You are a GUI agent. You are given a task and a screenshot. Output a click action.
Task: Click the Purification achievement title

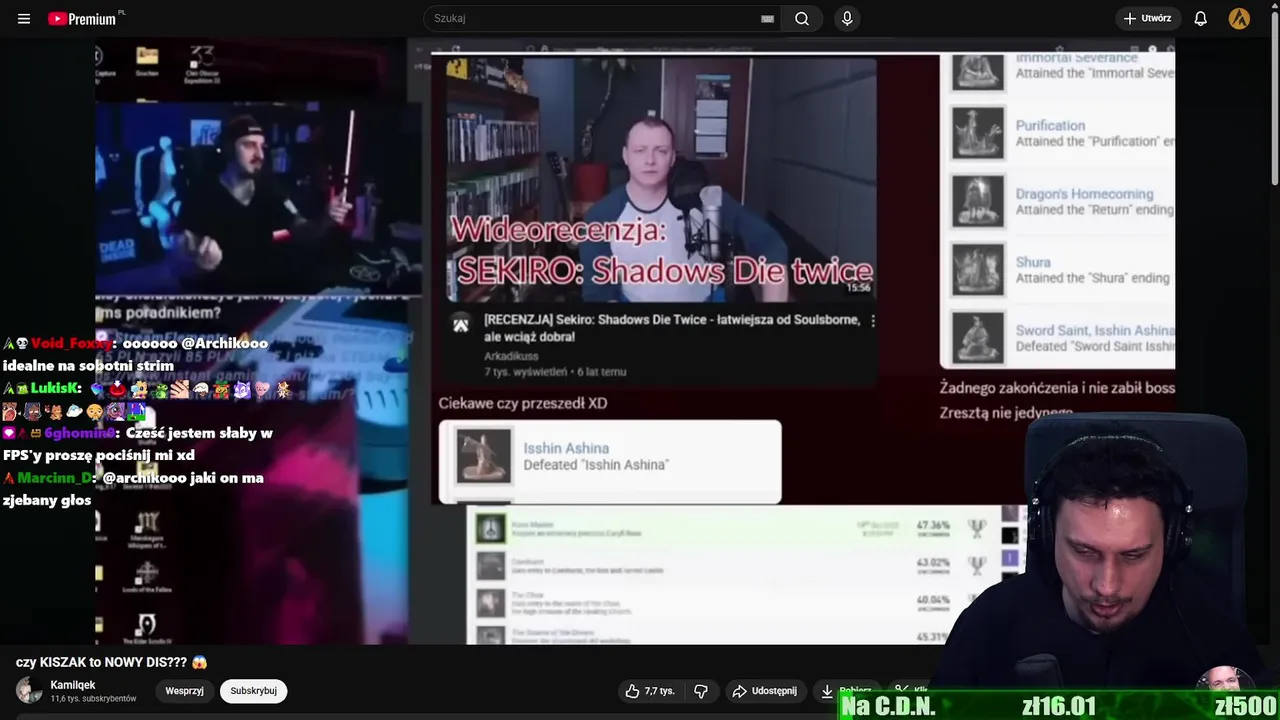[1050, 125]
